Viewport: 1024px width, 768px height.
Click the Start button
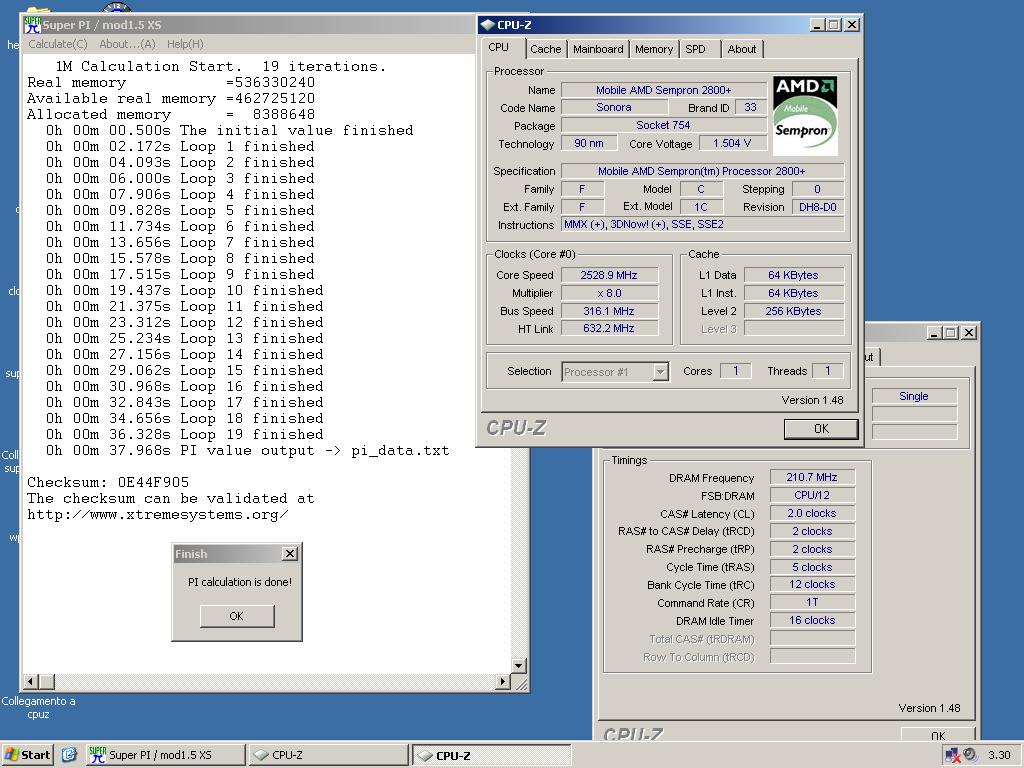[27, 755]
